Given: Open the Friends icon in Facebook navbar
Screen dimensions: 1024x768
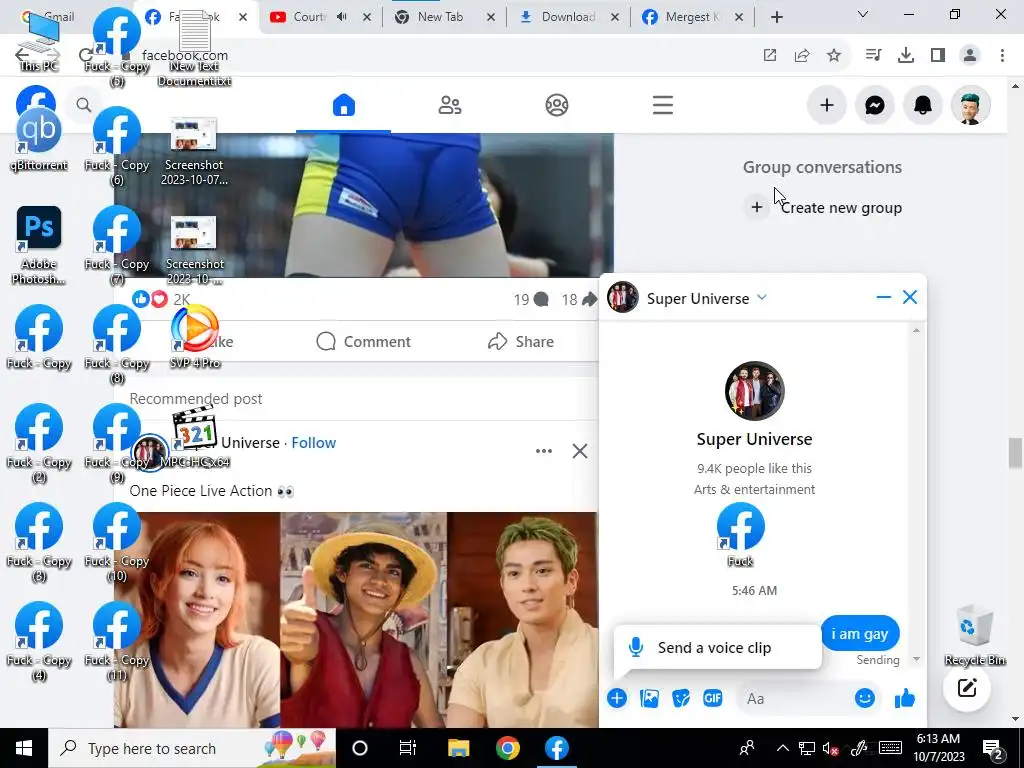Looking at the screenshot, I should (x=449, y=105).
